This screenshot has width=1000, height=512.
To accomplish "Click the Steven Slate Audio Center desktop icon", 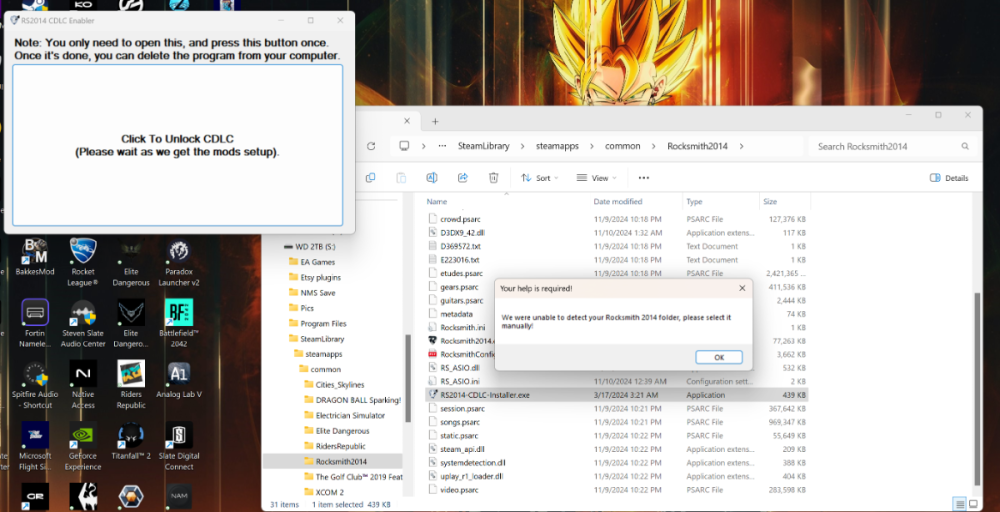I will (83, 323).
